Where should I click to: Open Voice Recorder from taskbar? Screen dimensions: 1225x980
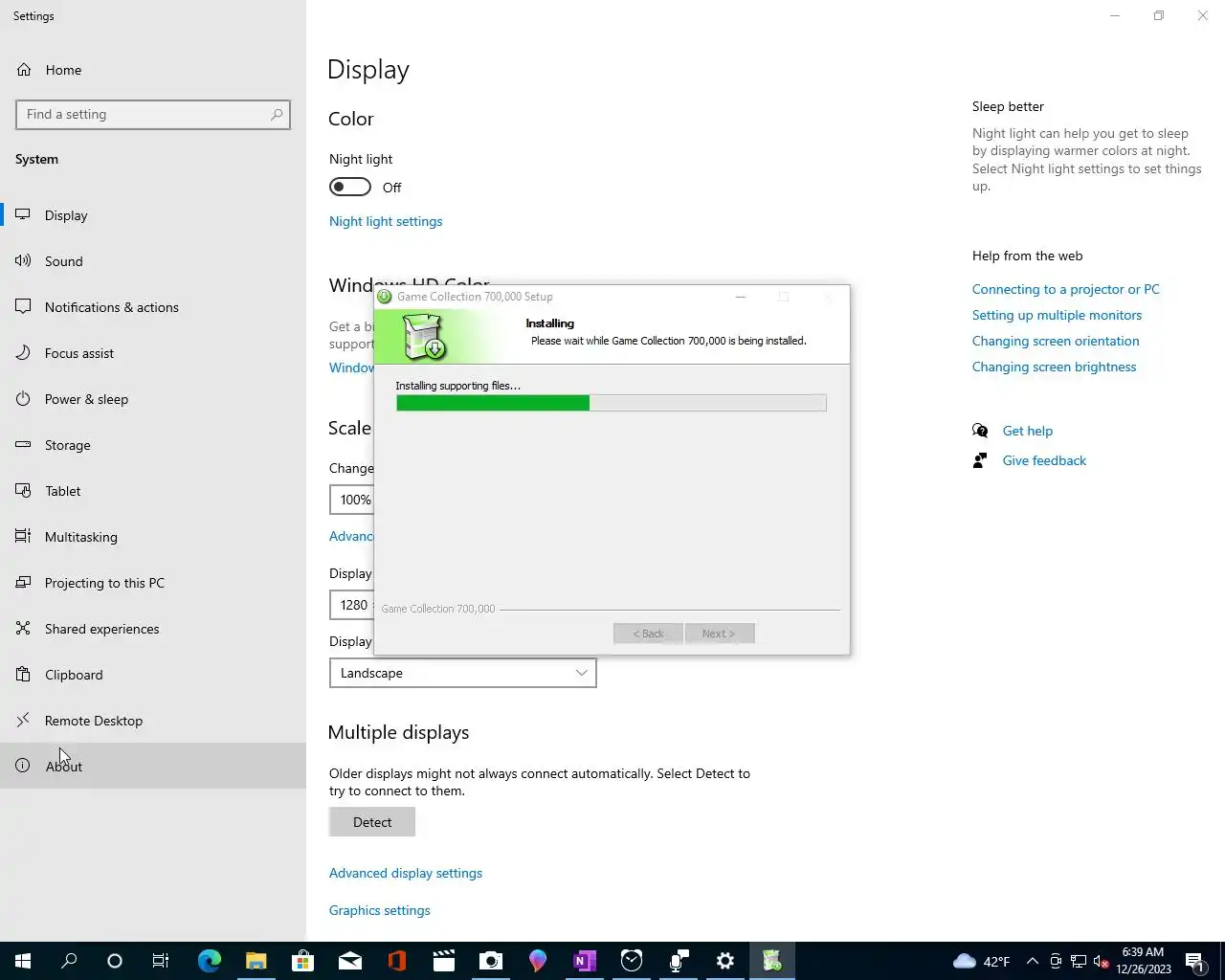click(679, 961)
